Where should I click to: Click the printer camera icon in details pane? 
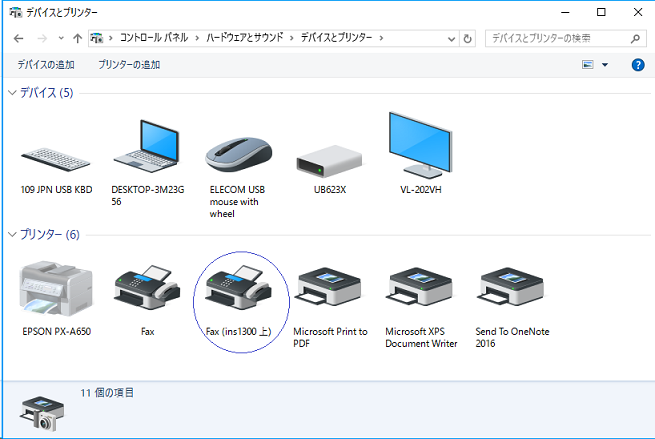[x=42, y=414]
